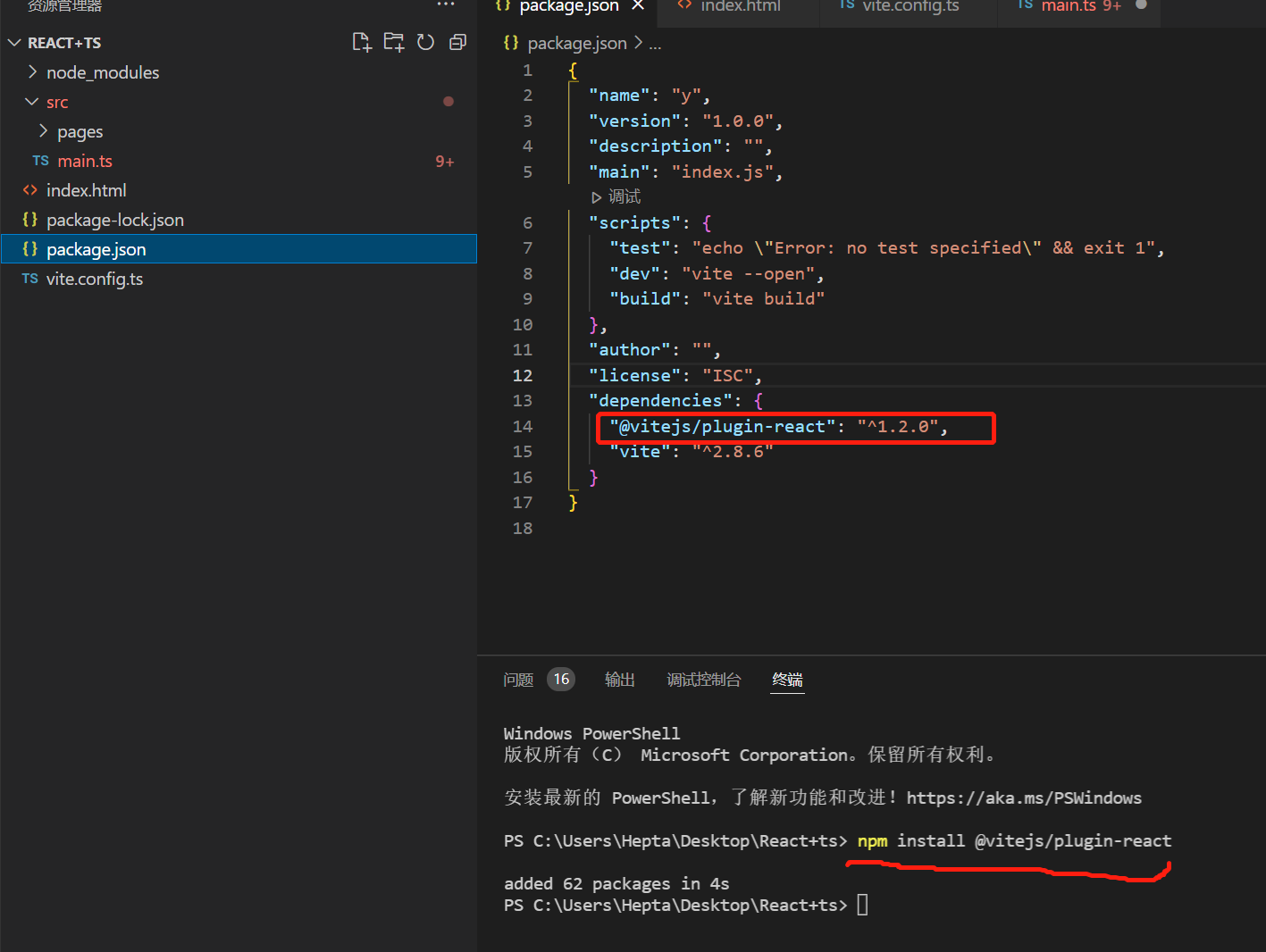Select package.json in the file tree
The image size is (1266, 952).
(x=239, y=249)
